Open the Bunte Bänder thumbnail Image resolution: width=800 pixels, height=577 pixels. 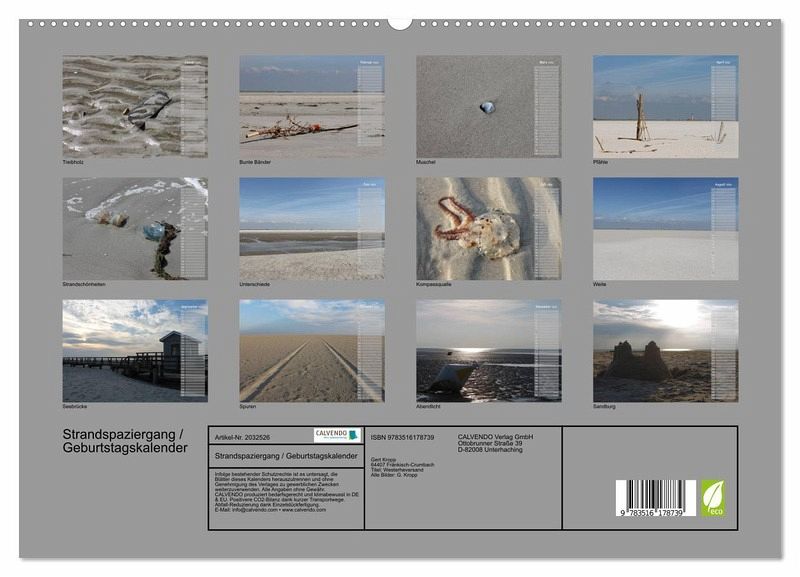pos(312,106)
